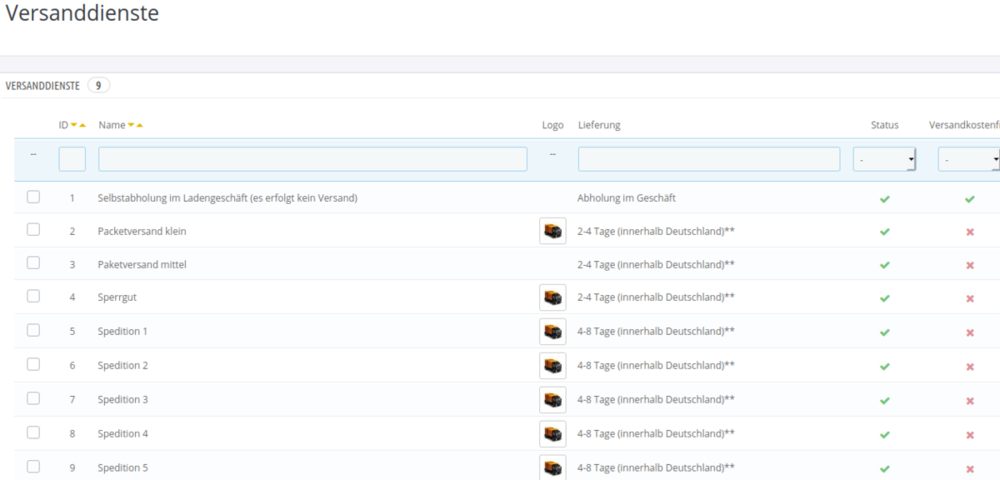The height and width of the screenshot is (480, 1000).
Task: Tick the checkbox next to Spedition 4
Action: pyautogui.click(x=33, y=433)
